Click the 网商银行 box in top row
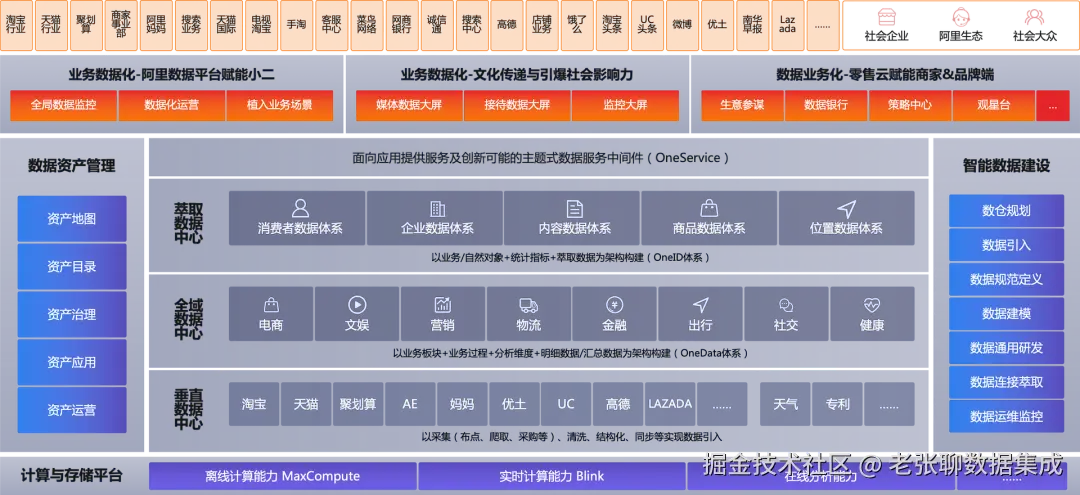 click(x=402, y=25)
